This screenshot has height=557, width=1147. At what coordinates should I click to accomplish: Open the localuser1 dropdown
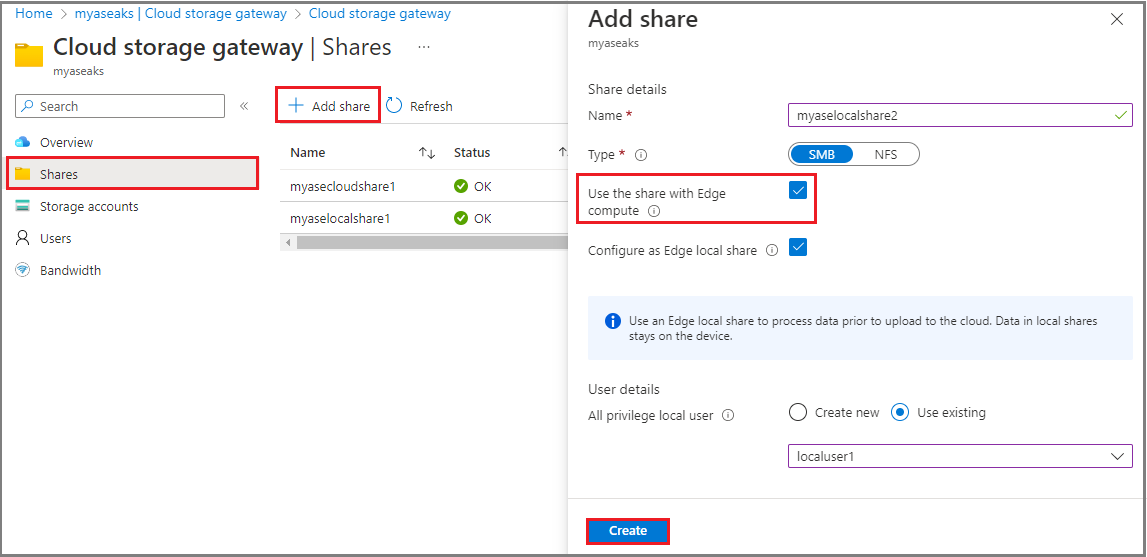(x=960, y=456)
